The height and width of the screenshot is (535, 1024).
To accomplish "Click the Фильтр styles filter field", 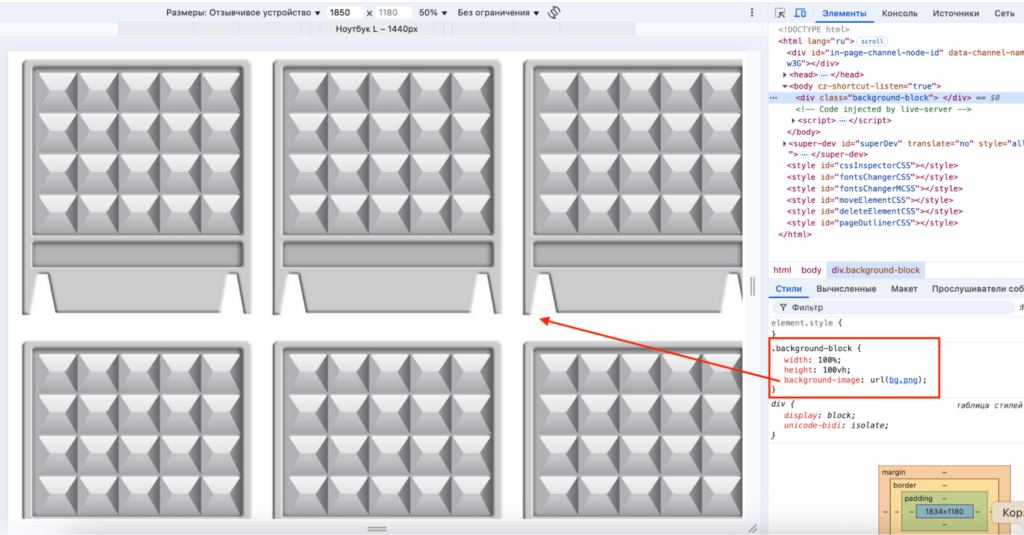I will click(x=850, y=308).
